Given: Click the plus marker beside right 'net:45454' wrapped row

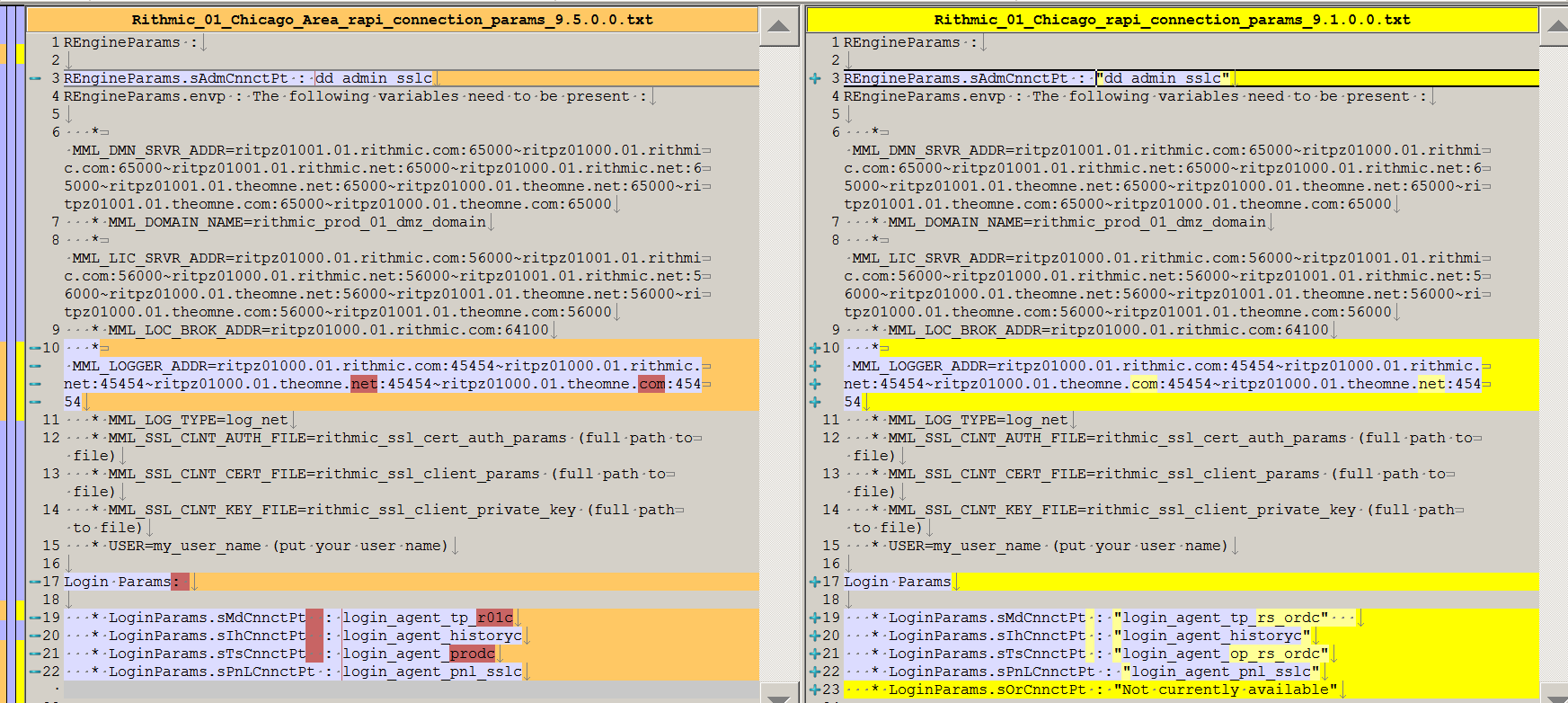Looking at the screenshot, I should point(815,384).
